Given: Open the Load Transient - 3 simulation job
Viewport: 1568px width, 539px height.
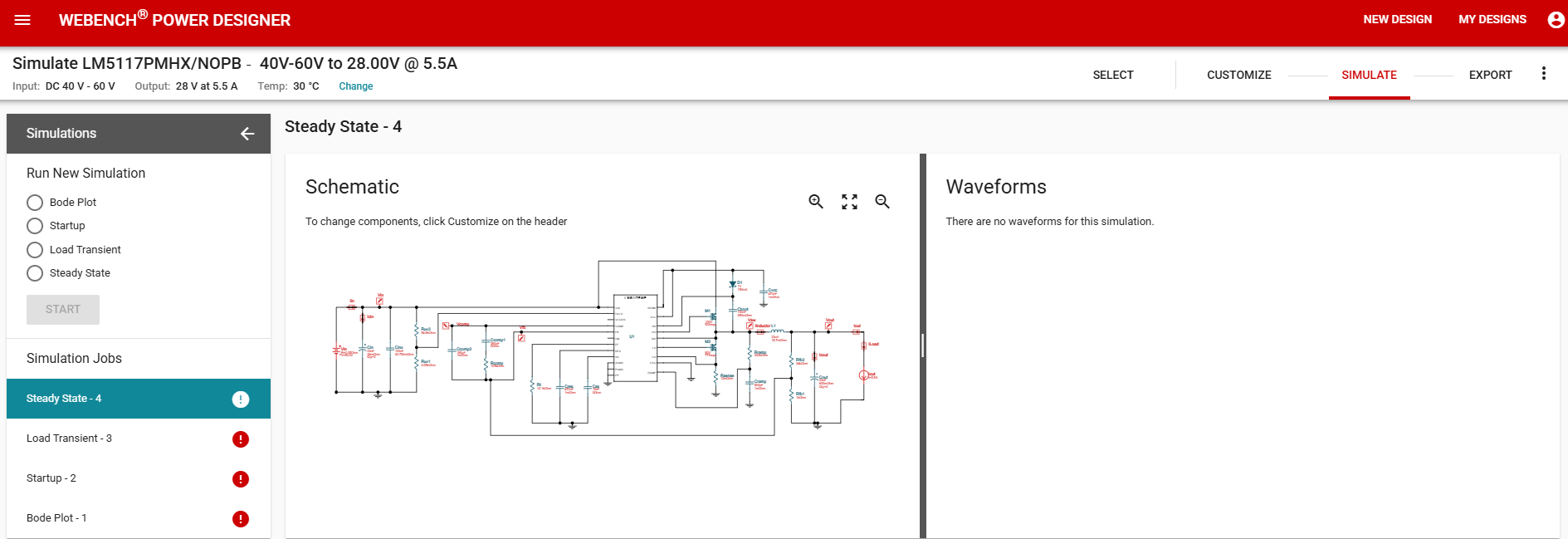Looking at the screenshot, I should click(x=139, y=439).
